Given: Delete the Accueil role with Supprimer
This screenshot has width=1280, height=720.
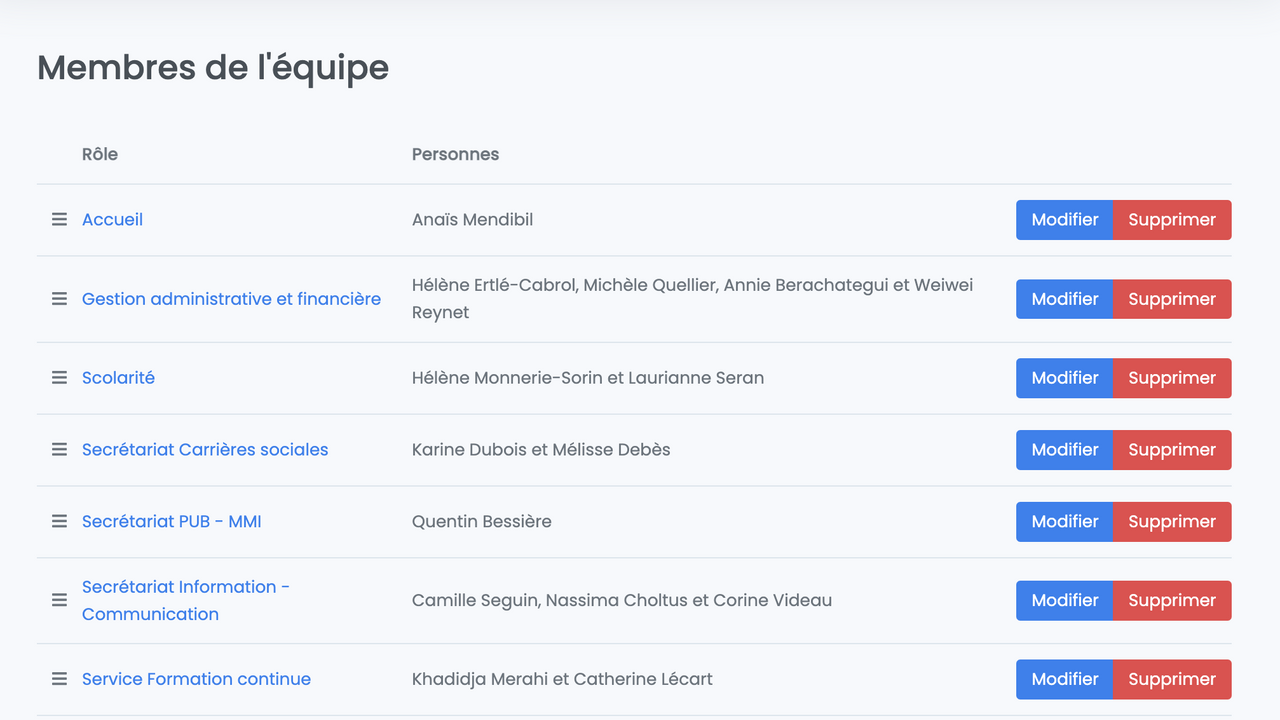Looking at the screenshot, I should point(1172,220).
